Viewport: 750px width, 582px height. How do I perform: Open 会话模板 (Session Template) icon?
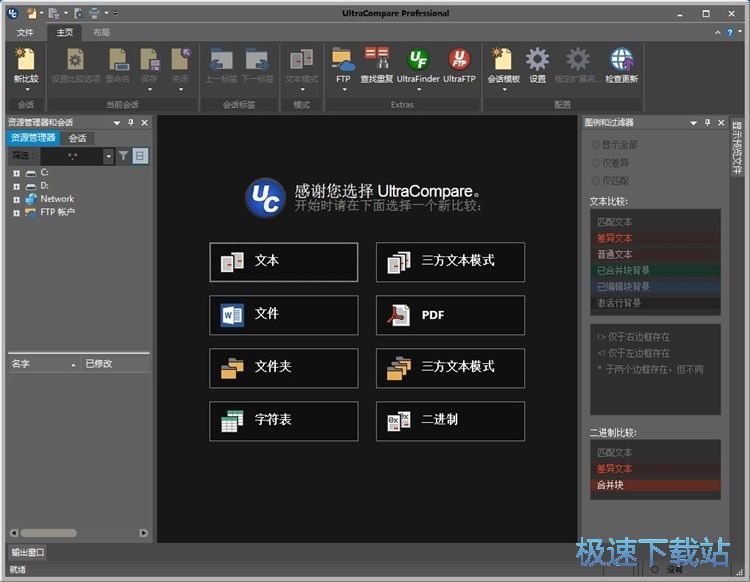(502, 60)
